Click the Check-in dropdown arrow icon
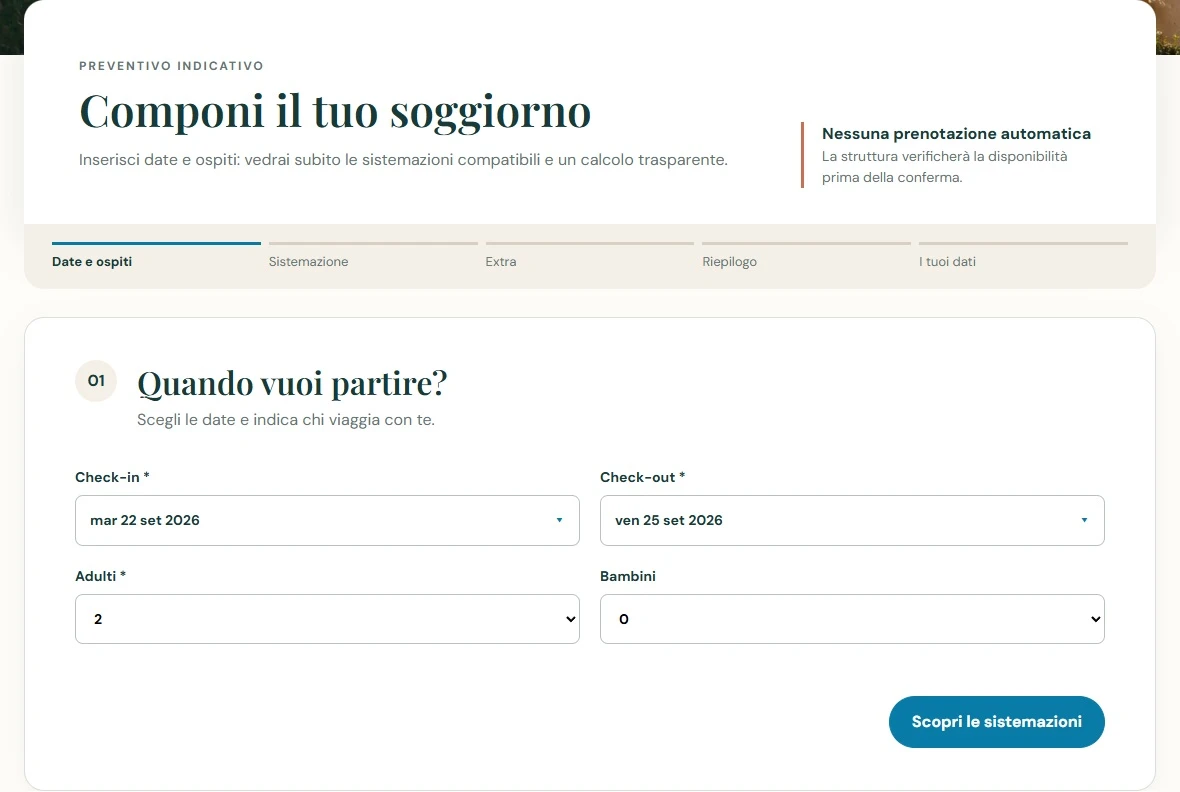 tap(559, 520)
